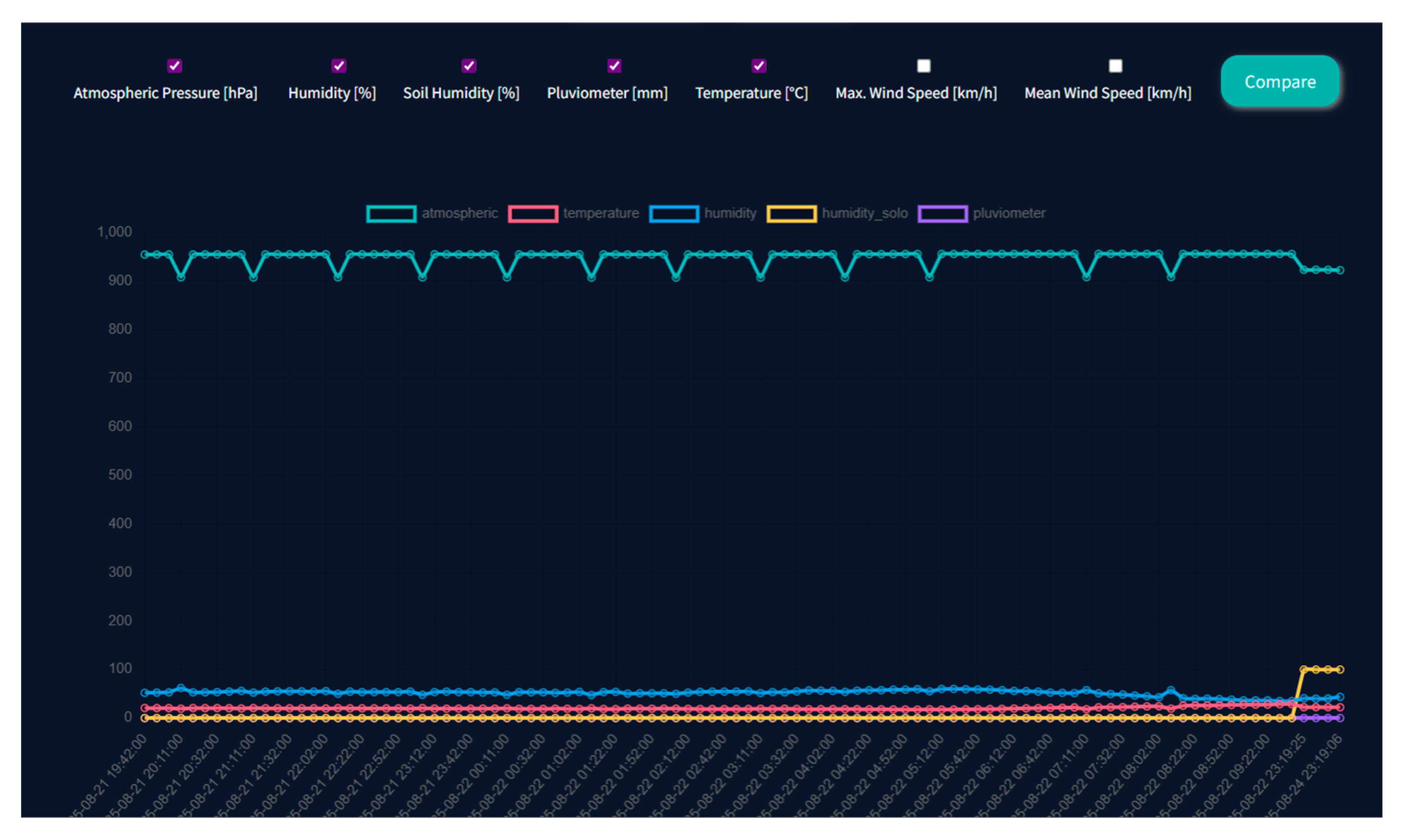Uncheck the Pluviometer [mm] checkbox
This screenshot has height=840, width=1405.
coord(614,66)
